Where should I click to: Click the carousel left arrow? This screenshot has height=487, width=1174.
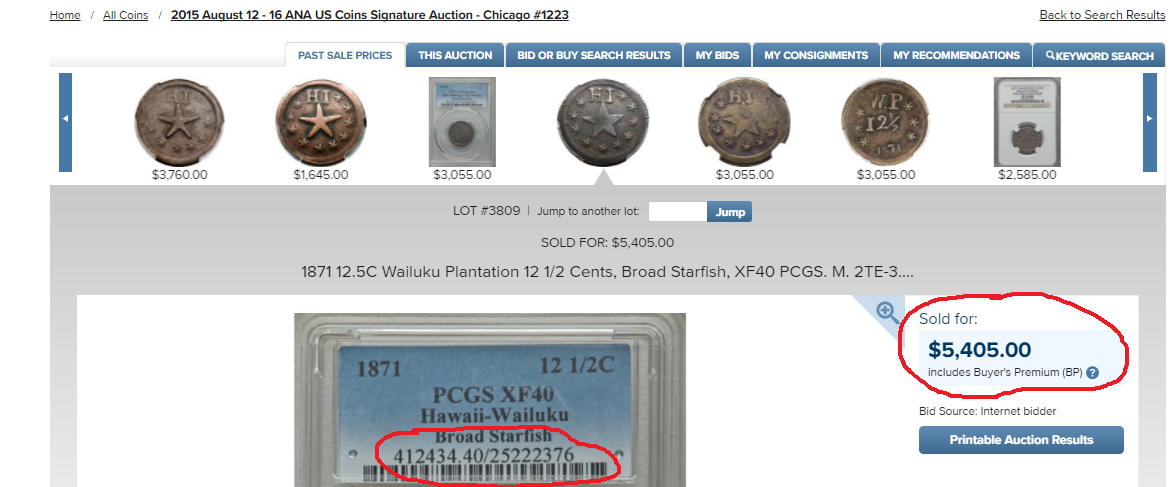(65, 122)
